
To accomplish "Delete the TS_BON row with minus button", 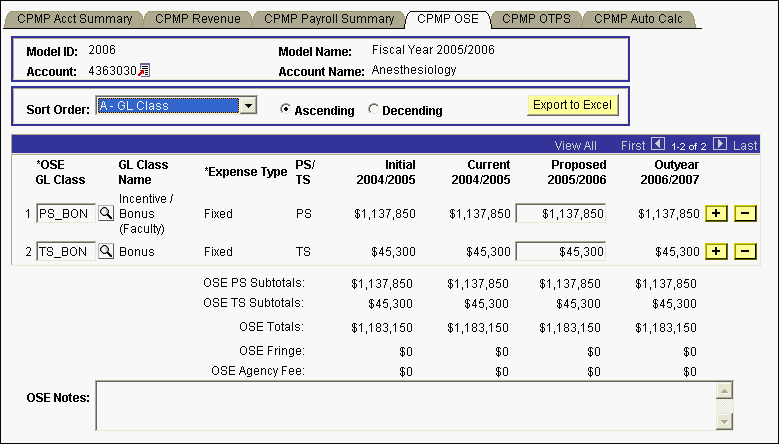I will tap(745, 252).
